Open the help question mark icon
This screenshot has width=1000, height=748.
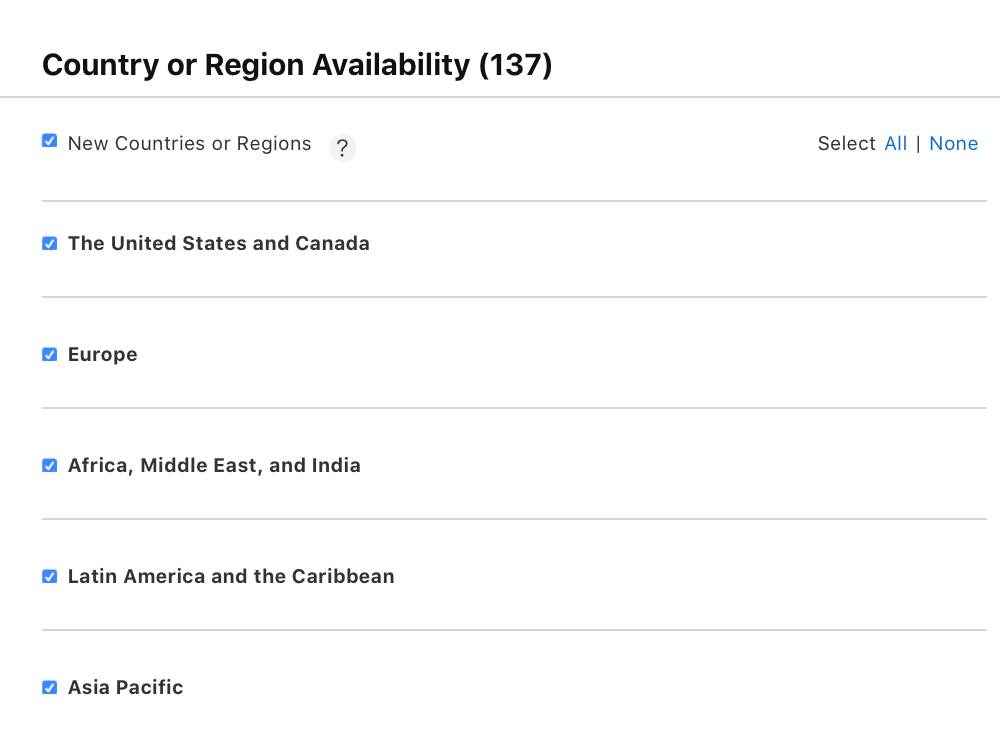click(x=342, y=148)
